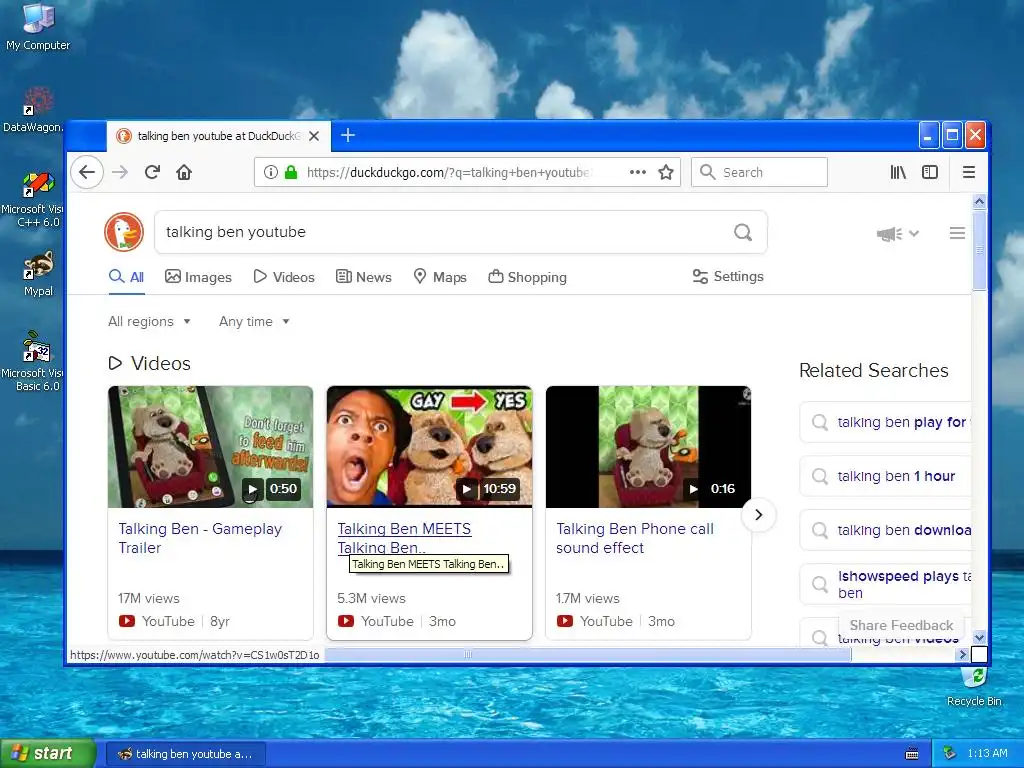Open the All regions dropdown
1024x768 pixels.
[150, 321]
